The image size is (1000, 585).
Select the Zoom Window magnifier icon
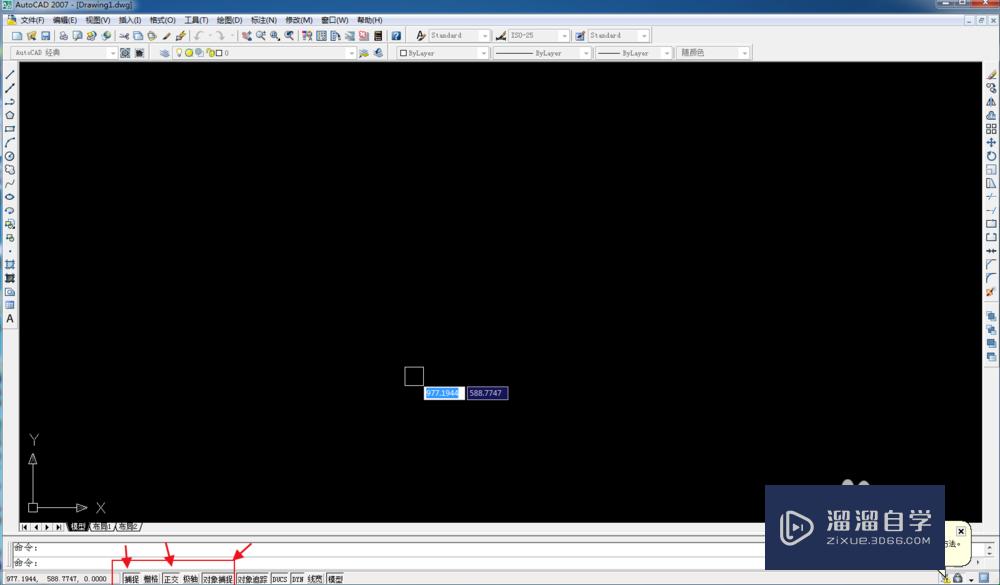(x=273, y=35)
